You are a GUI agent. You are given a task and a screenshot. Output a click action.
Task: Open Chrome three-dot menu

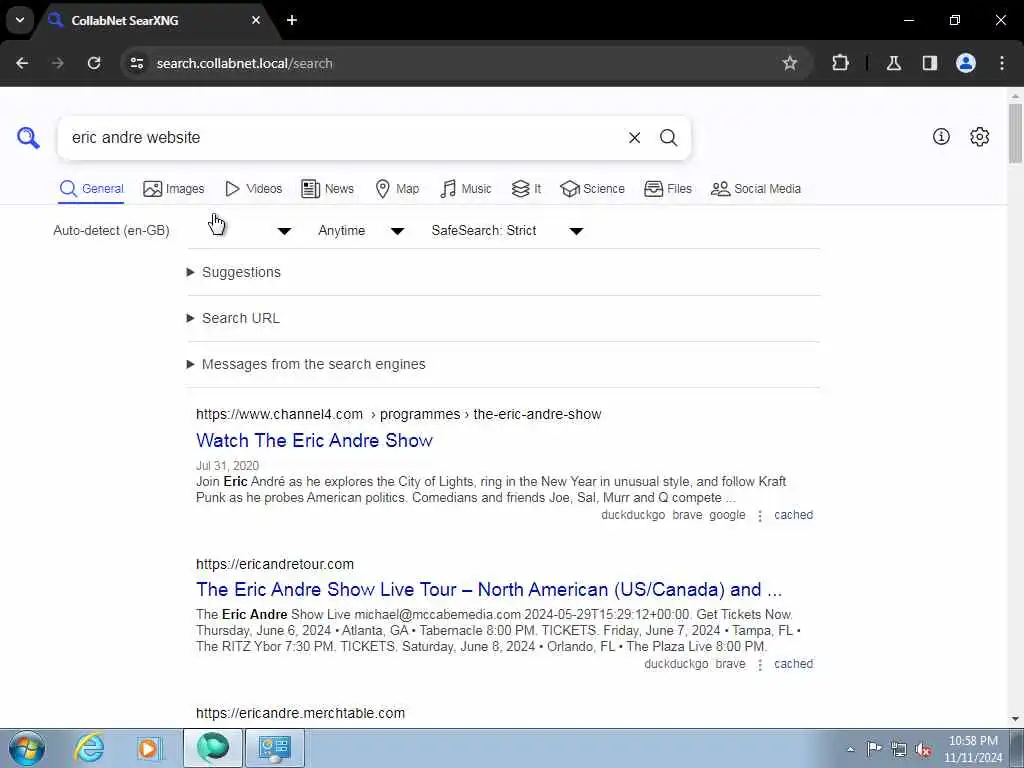[x=1002, y=63]
